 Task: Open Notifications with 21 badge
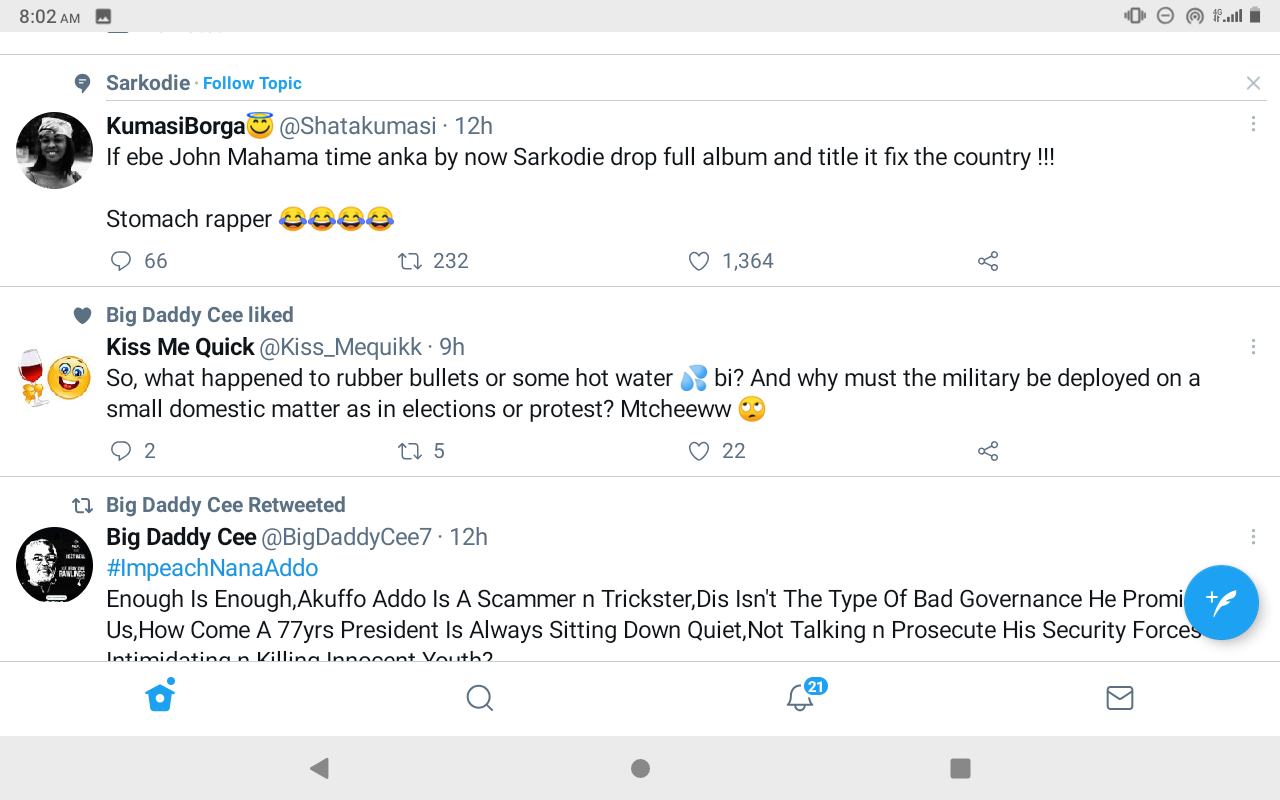pos(800,697)
